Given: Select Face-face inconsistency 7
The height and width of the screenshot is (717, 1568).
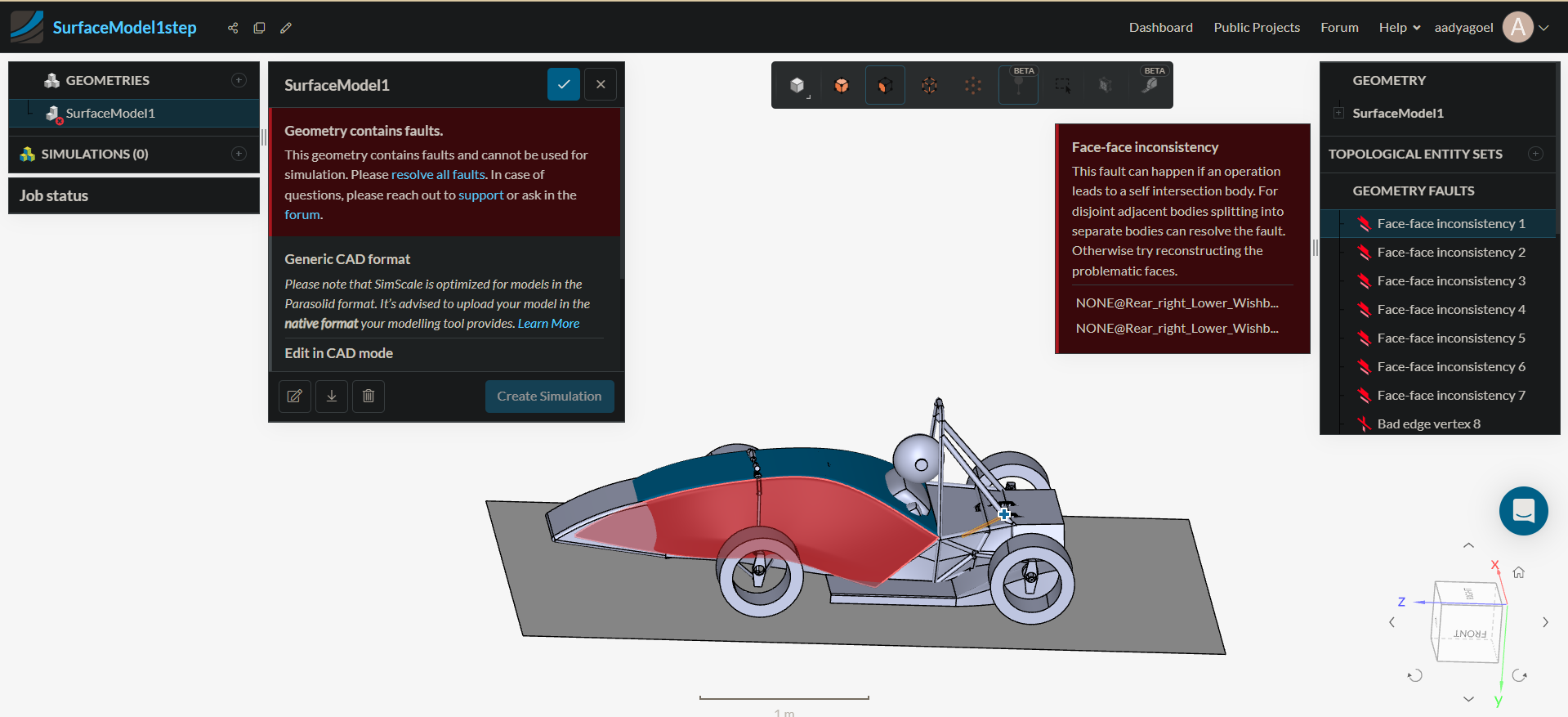Looking at the screenshot, I should pos(1440,395).
